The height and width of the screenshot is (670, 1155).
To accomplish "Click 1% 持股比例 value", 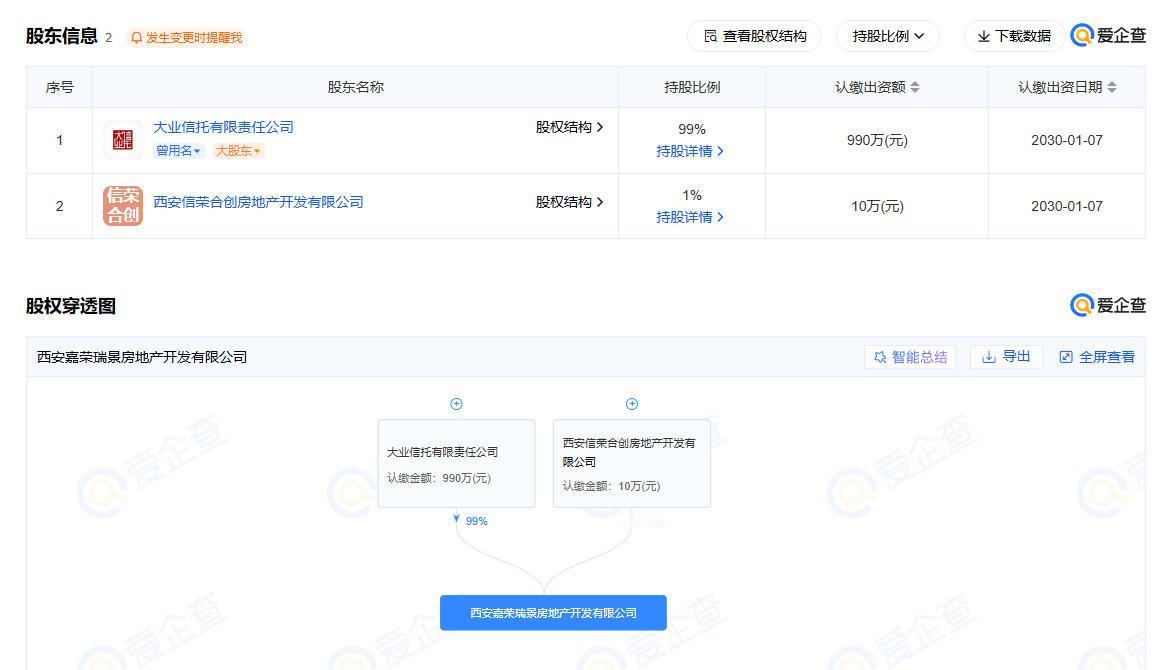I will tap(692, 195).
